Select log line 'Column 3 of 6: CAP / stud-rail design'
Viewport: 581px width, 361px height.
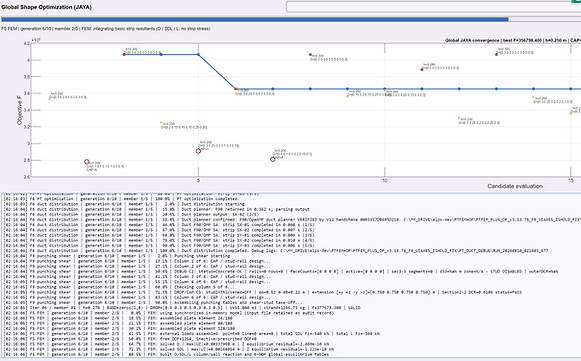pos(137,276)
